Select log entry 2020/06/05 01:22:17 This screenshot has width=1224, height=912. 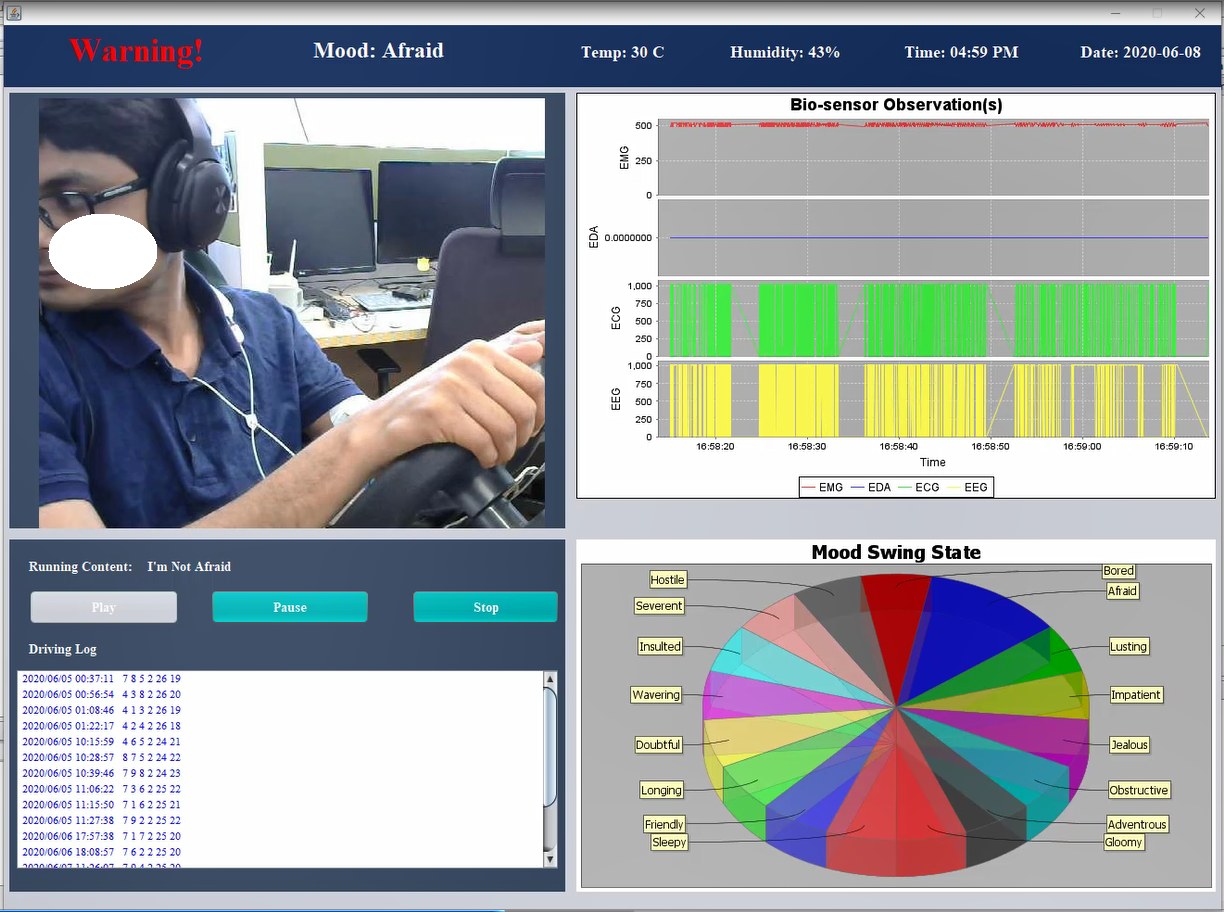[x=101, y=726]
